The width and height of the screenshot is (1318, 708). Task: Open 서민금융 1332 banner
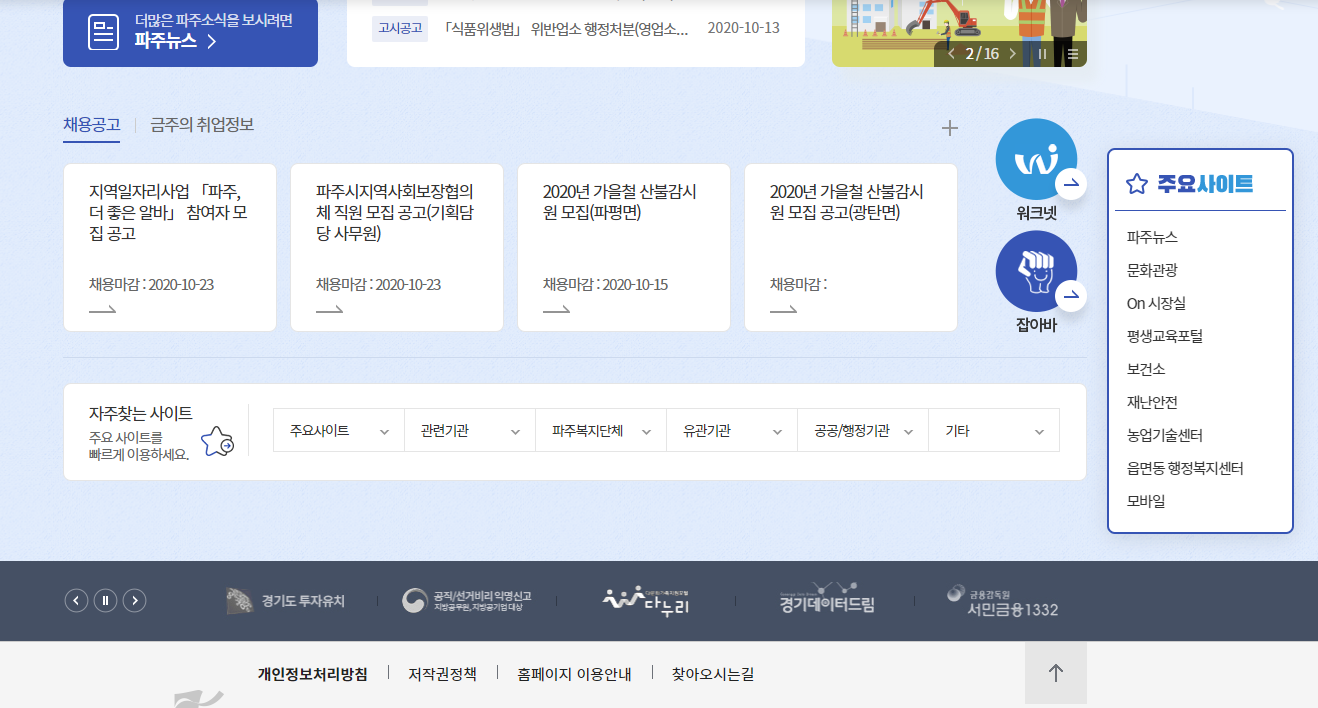click(x=1002, y=601)
